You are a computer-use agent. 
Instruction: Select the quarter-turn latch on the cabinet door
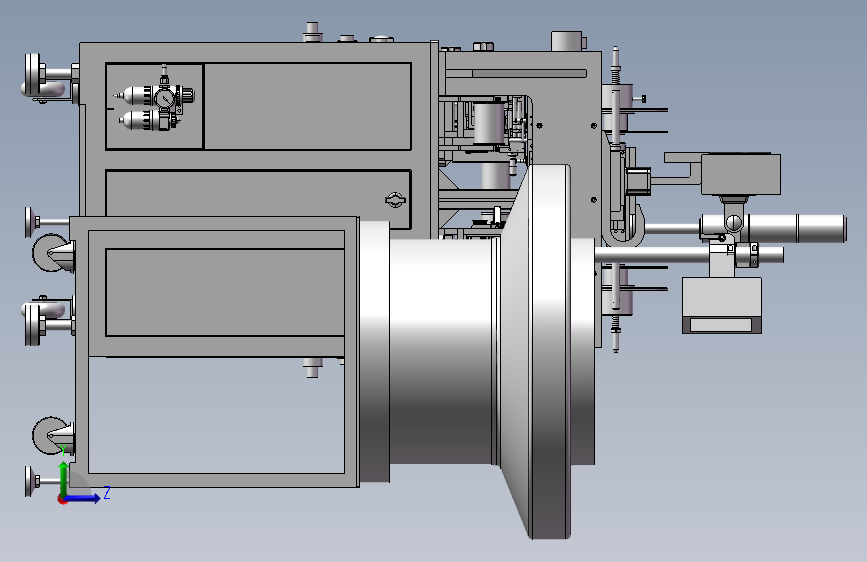395,200
